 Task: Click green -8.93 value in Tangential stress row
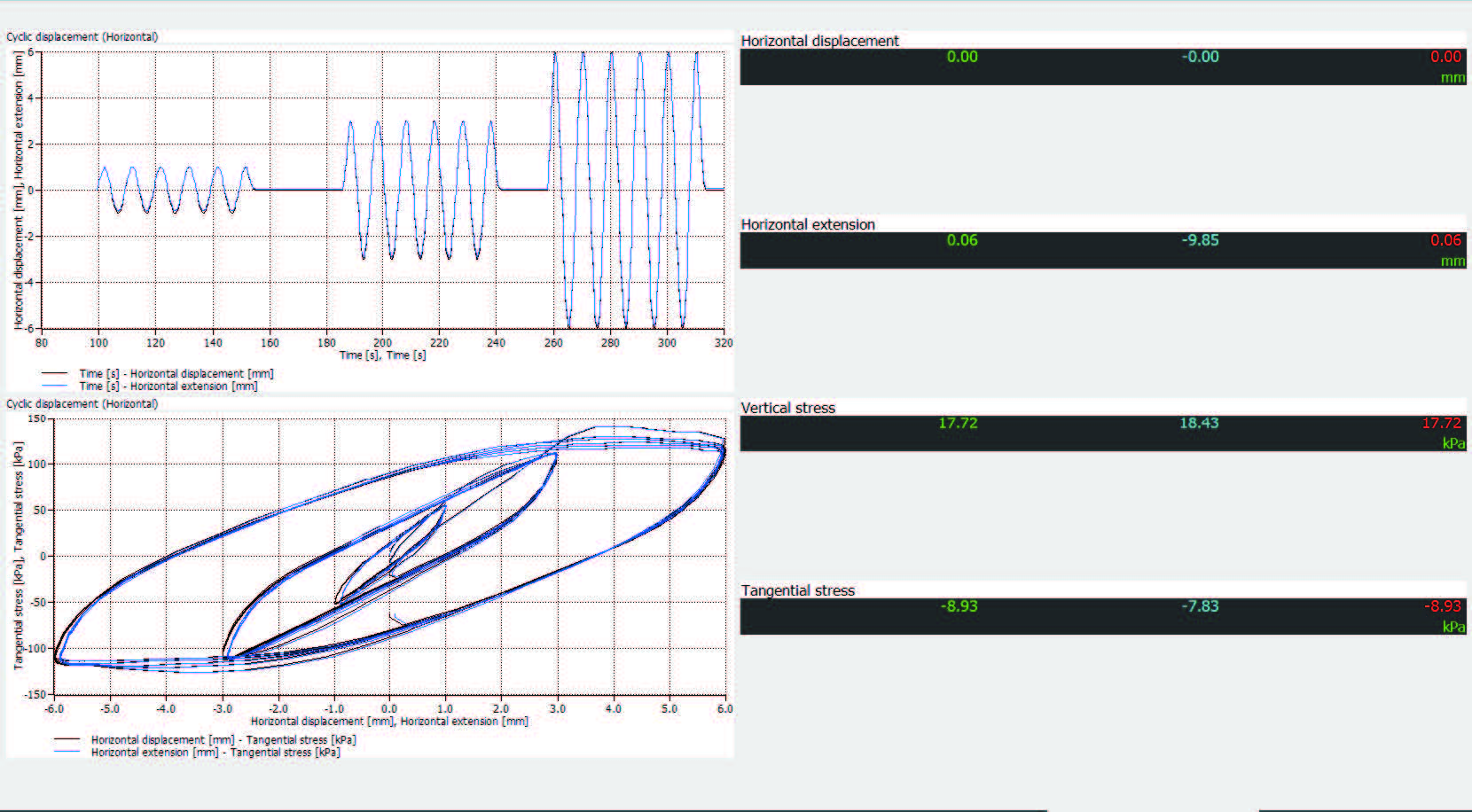point(959,606)
